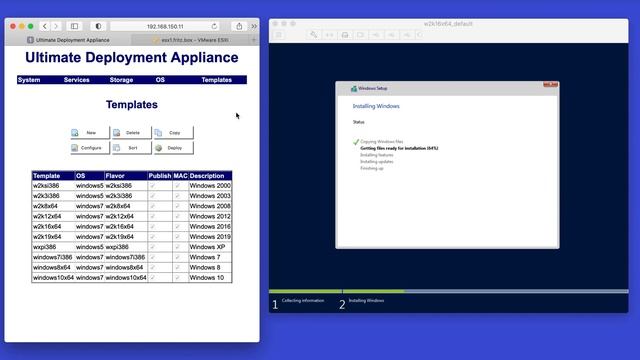Image resolution: width=640 pixels, height=360 pixels.
Task: Show the Safari sidebar
Action: point(74,26)
